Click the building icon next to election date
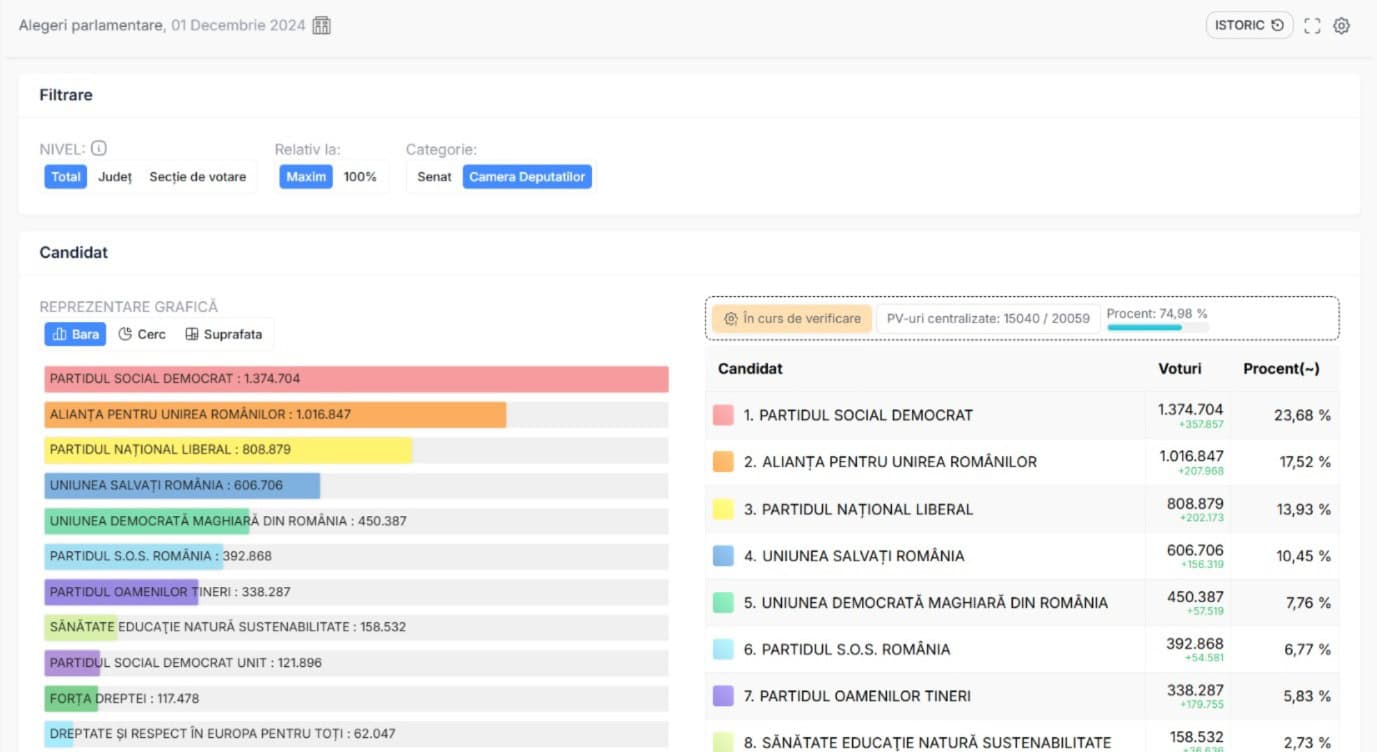The width and height of the screenshot is (1377, 752). pos(321,26)
